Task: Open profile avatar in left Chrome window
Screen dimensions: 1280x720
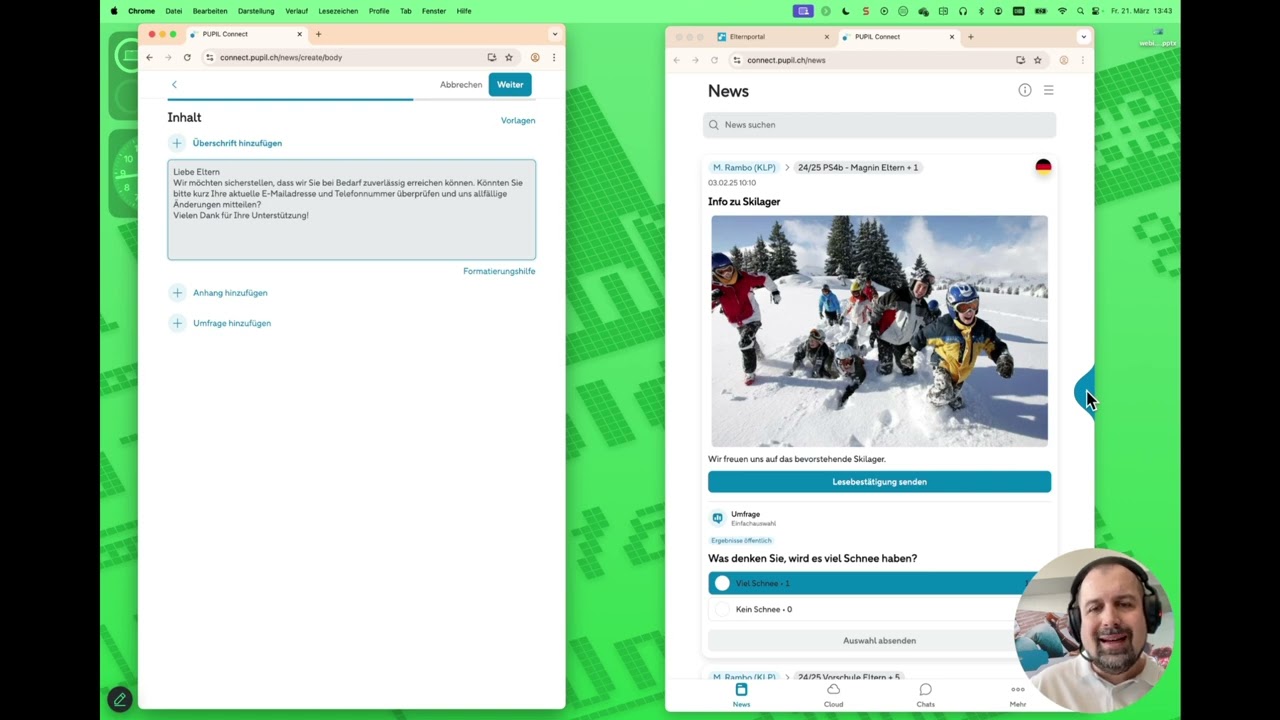Action: click(535, 58)
